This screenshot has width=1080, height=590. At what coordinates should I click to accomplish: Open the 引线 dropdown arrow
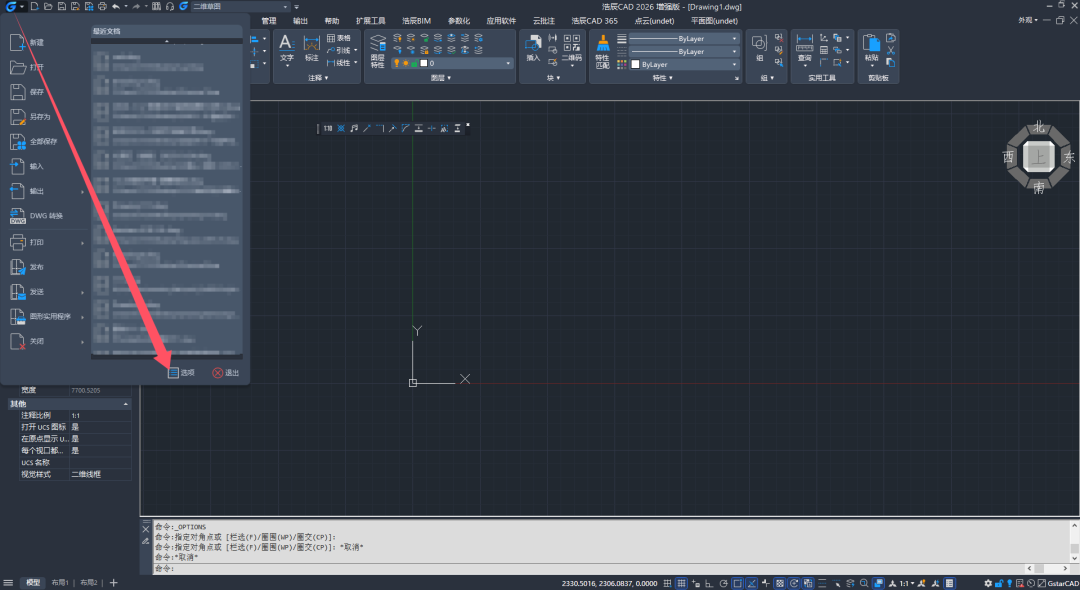point(355,50)
